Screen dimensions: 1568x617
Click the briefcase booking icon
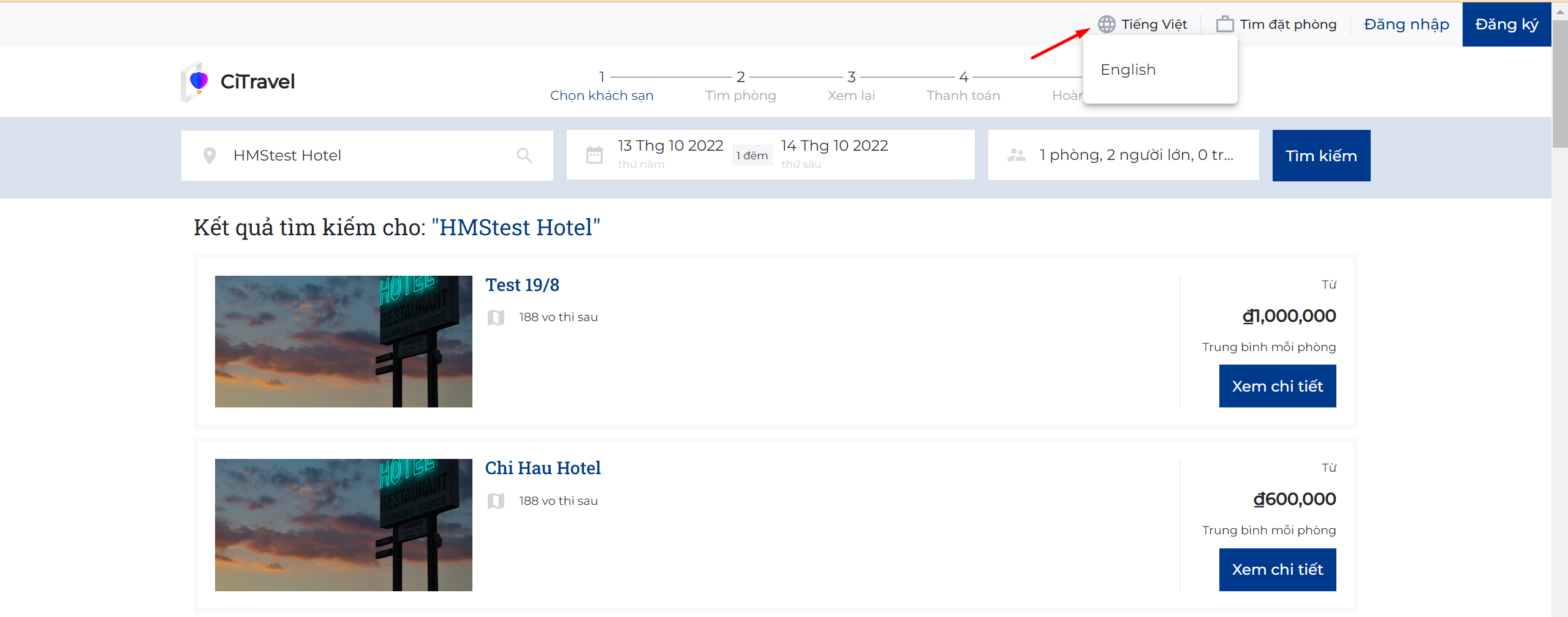[1224, 24]
